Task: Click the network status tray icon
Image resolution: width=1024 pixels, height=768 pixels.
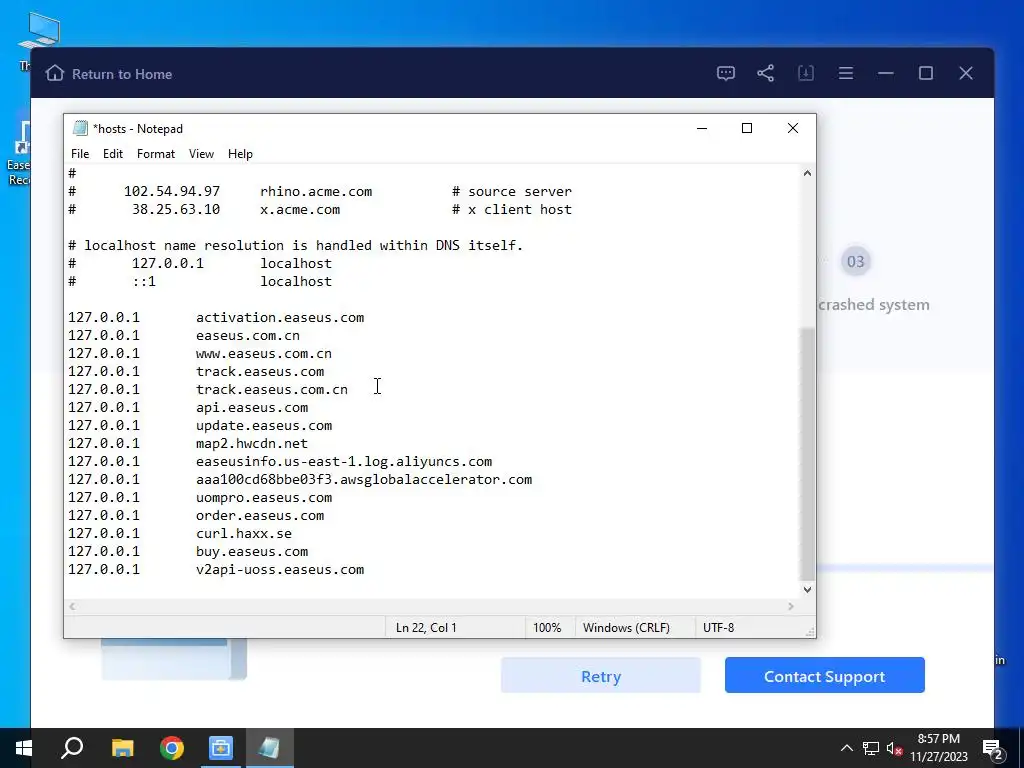Action: (x=871, y=748)
